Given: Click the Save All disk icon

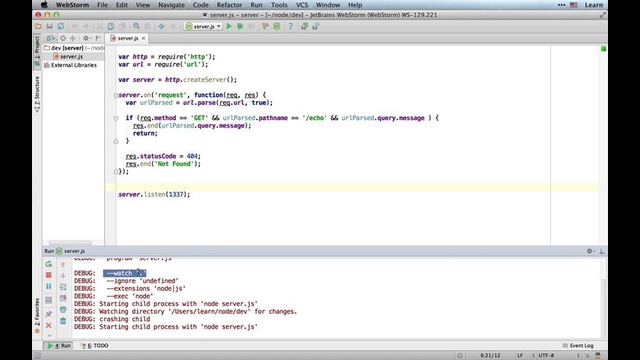Looking at the screenshot, I should (49, 26).
